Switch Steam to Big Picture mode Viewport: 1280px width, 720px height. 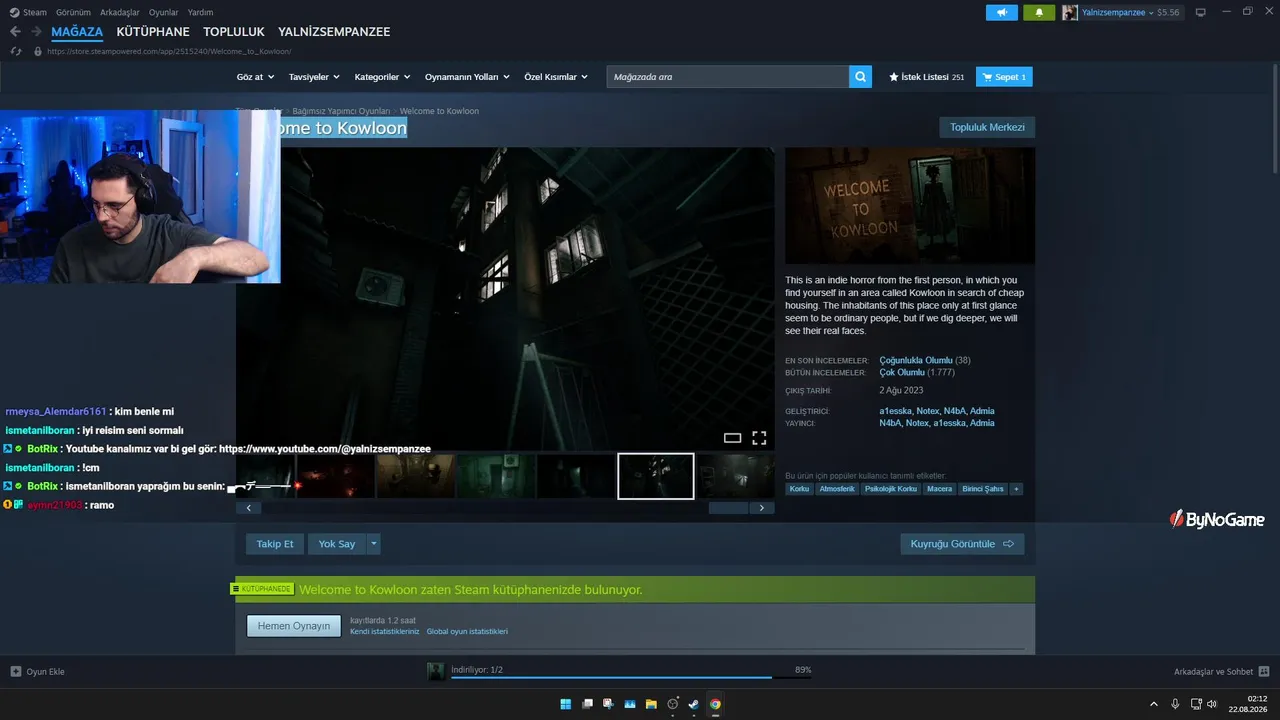pyautogui.click(x=1200, y=12)
